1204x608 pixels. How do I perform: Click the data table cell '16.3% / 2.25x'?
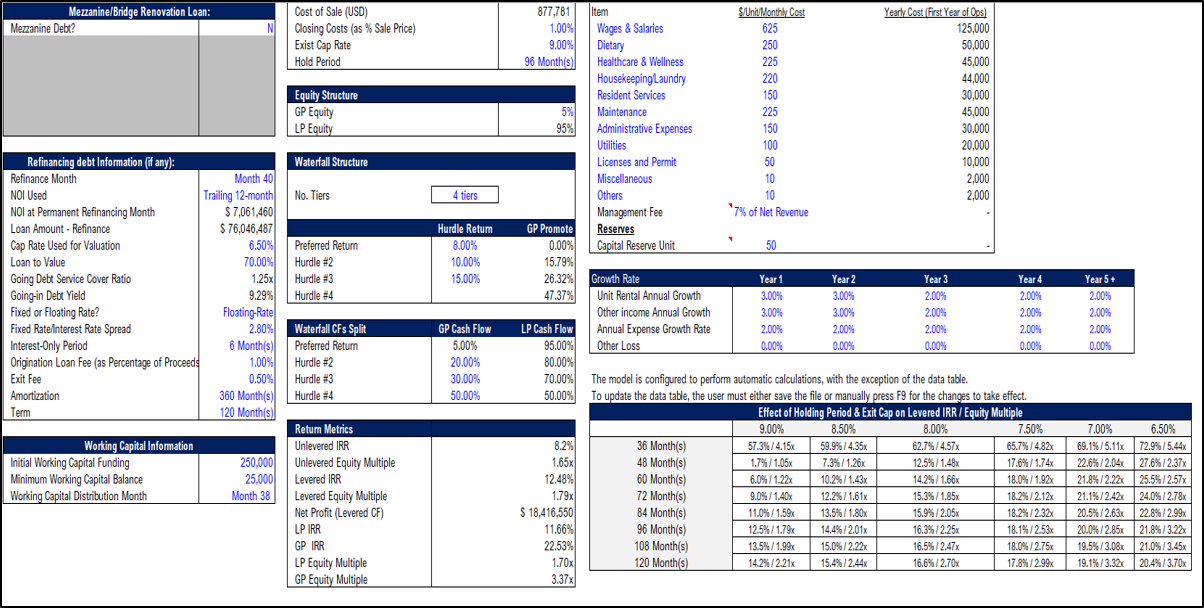point(936,529)
